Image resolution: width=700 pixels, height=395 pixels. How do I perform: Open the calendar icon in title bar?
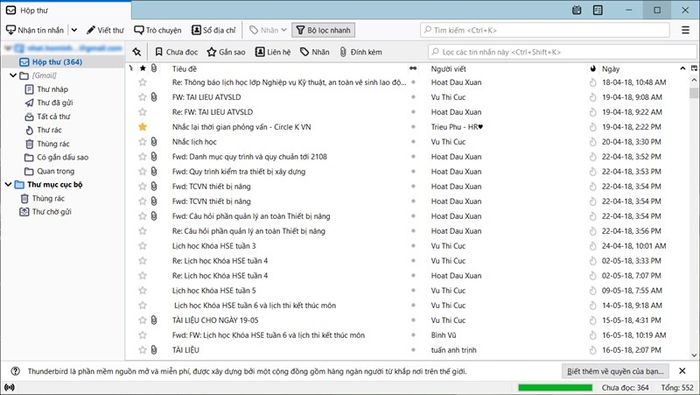tap(577, 10)
